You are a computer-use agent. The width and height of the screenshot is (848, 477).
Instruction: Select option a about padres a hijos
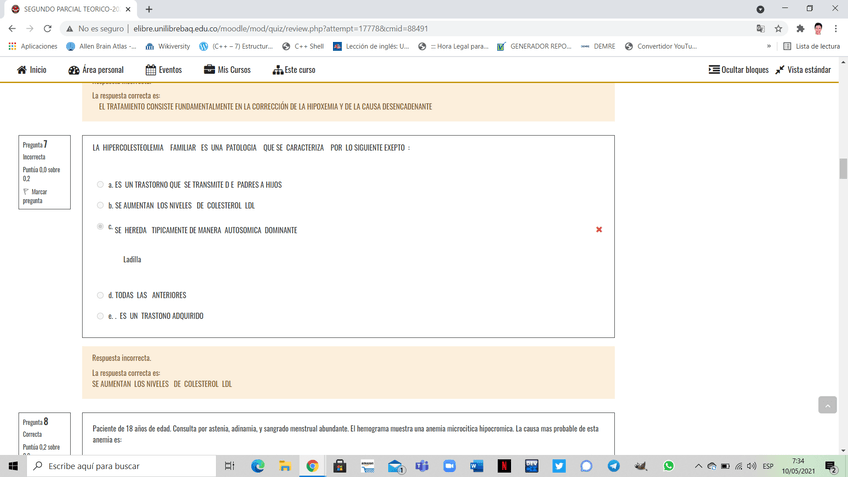click(x=100, y=185)
